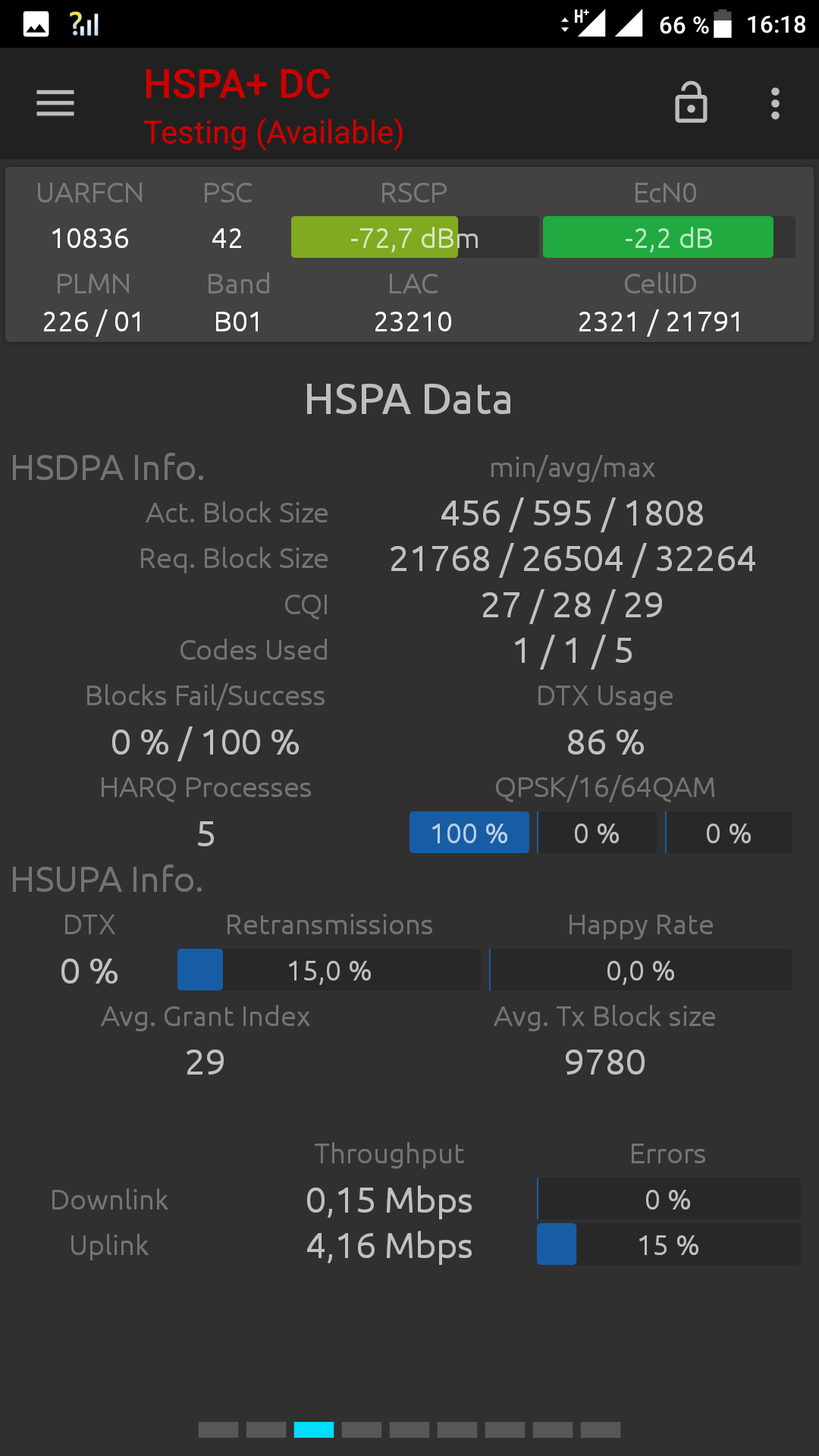Tap the highlighted third page indicator
The width and height of the screenshot is (819, 1456).
click(x=314, y=1430)
